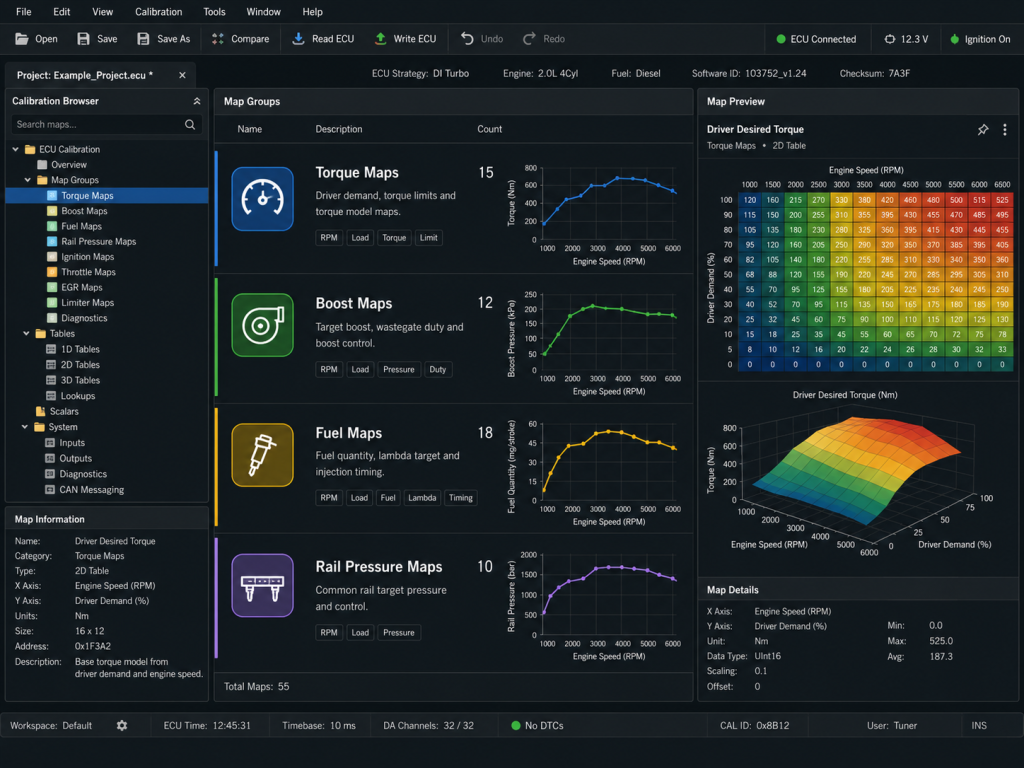Open the Tools menu
This screenshot has height=768, width=1024.
click(214, 12)
